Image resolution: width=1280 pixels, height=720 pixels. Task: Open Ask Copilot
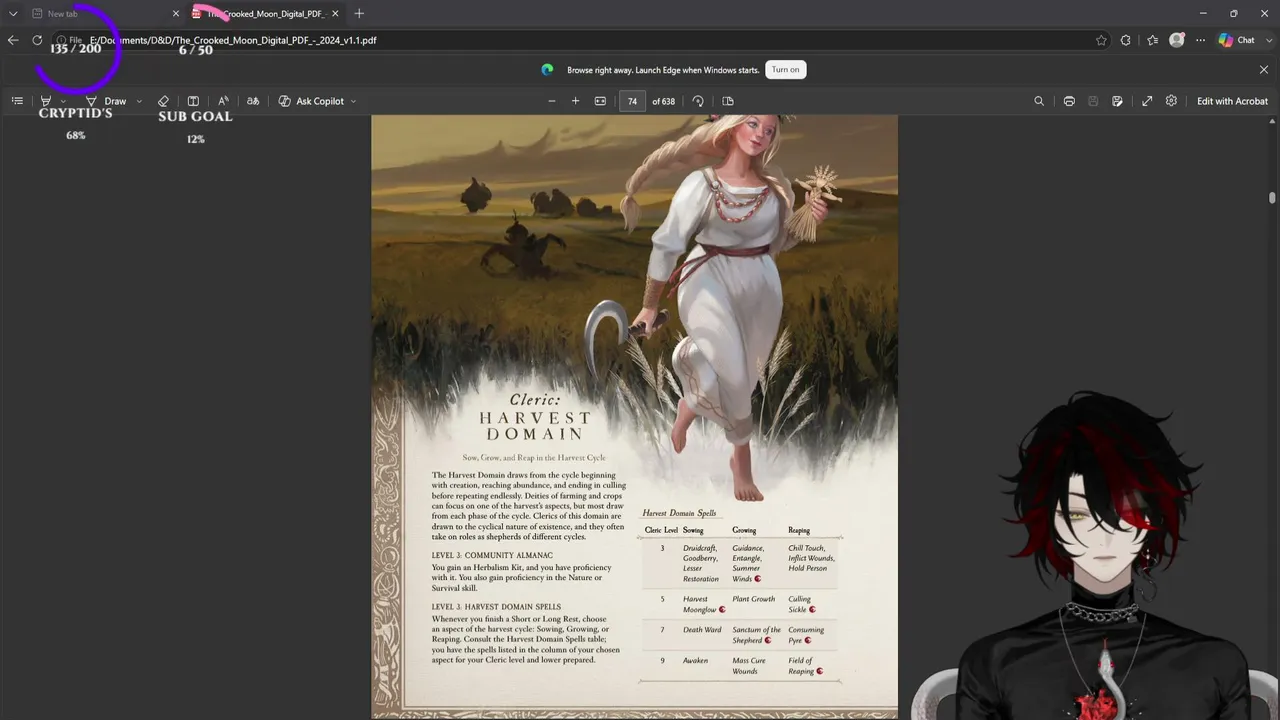point(311,101)
